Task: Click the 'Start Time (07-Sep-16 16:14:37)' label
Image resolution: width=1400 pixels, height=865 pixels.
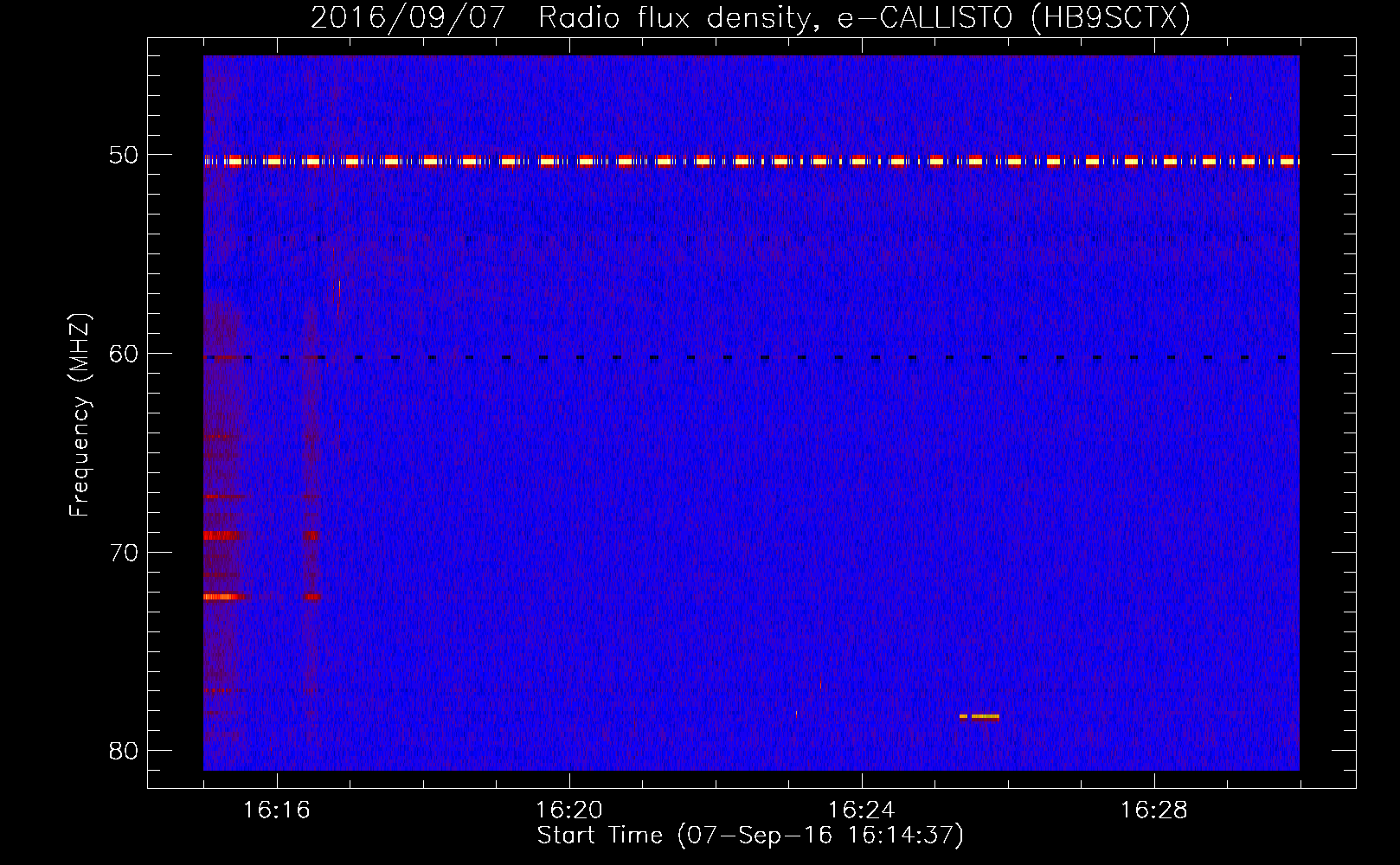Action: pos(750,836)
